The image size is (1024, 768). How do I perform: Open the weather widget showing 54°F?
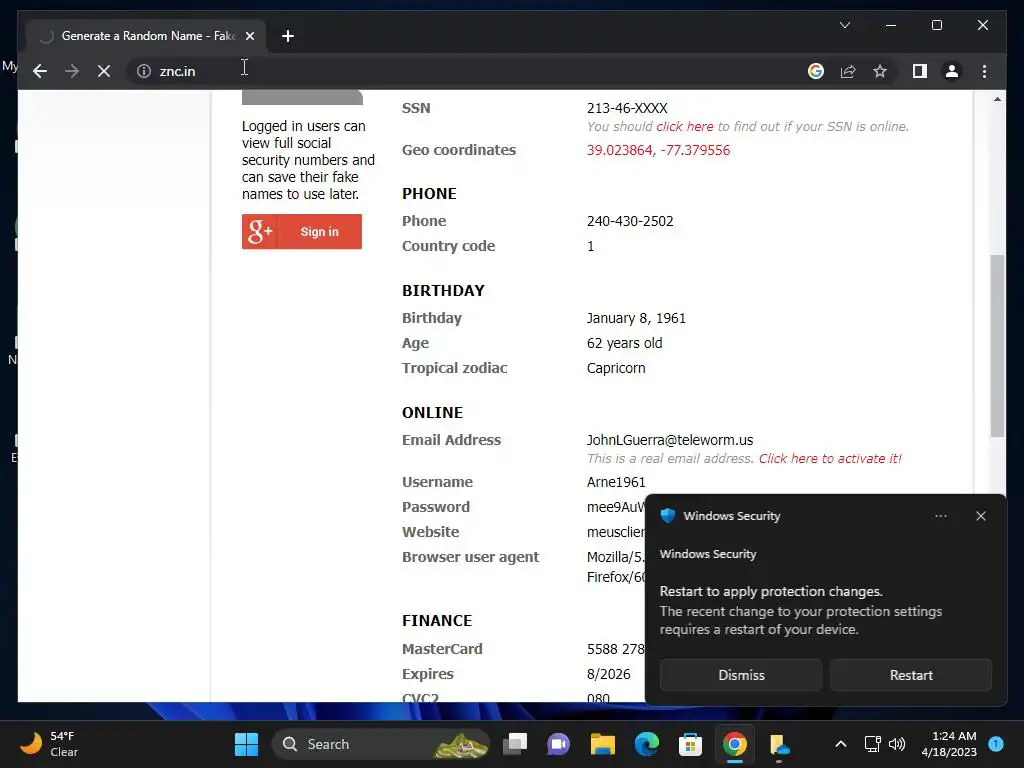tap(49, 744)
